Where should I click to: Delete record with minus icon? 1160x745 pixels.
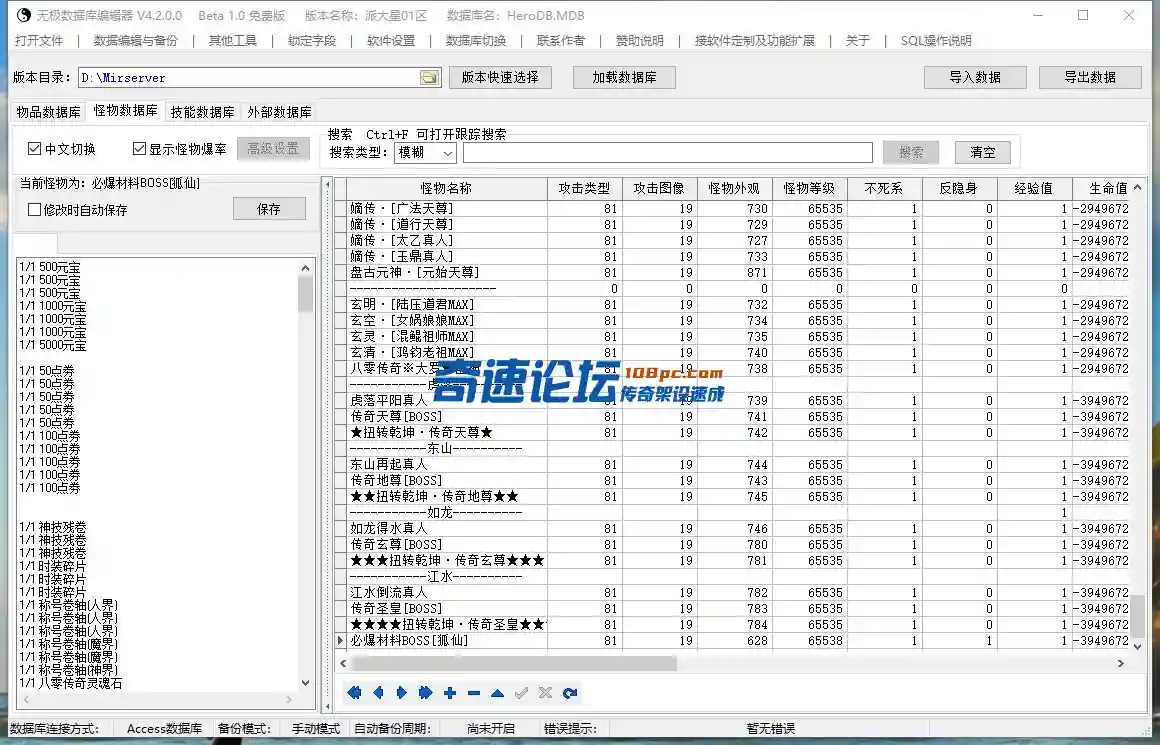(473, 692)
